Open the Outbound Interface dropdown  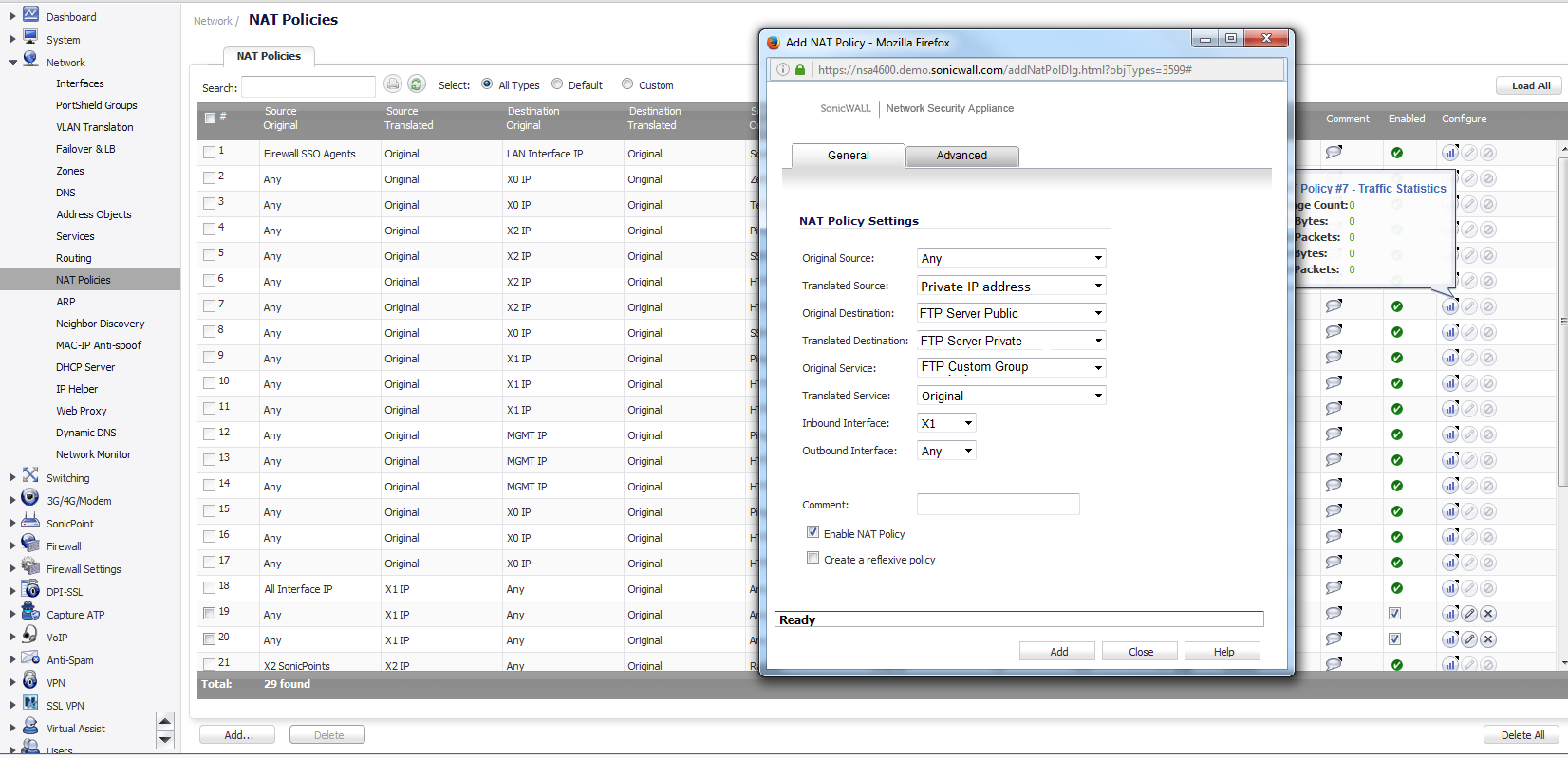pyautogui.click(x=946, y=451)
